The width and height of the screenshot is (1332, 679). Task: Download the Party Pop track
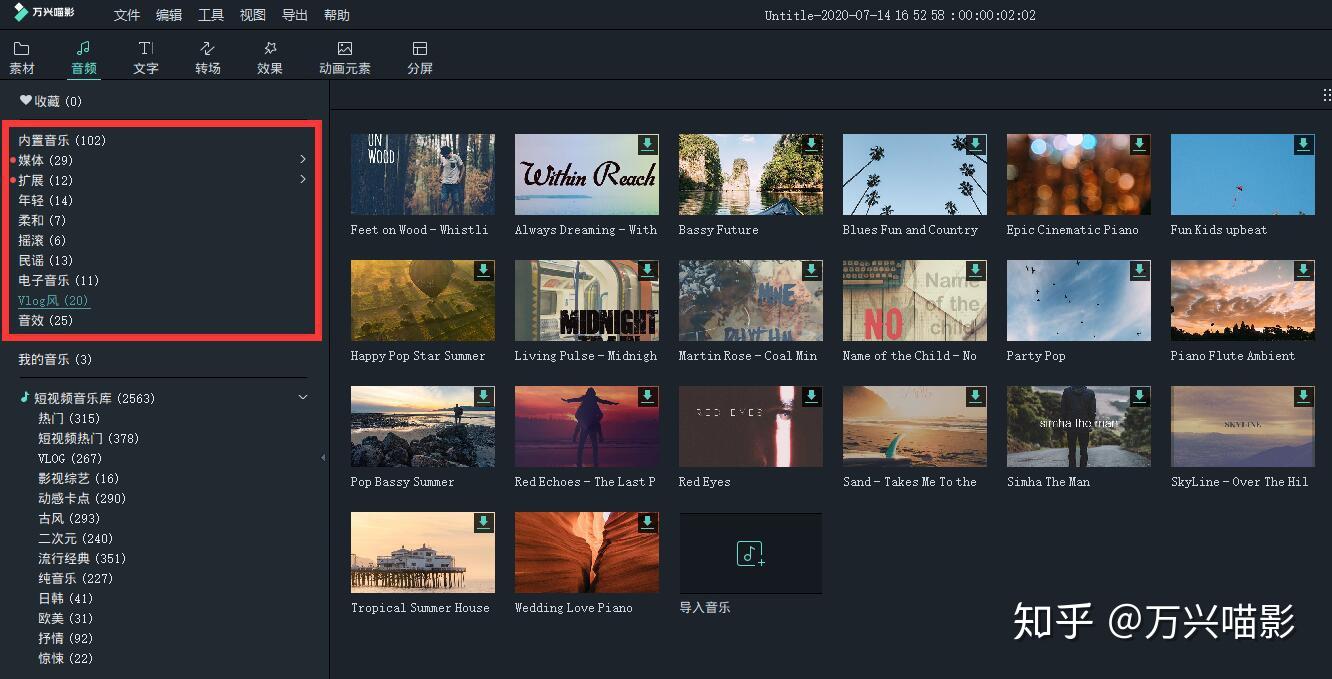[x=1139, y=270]
